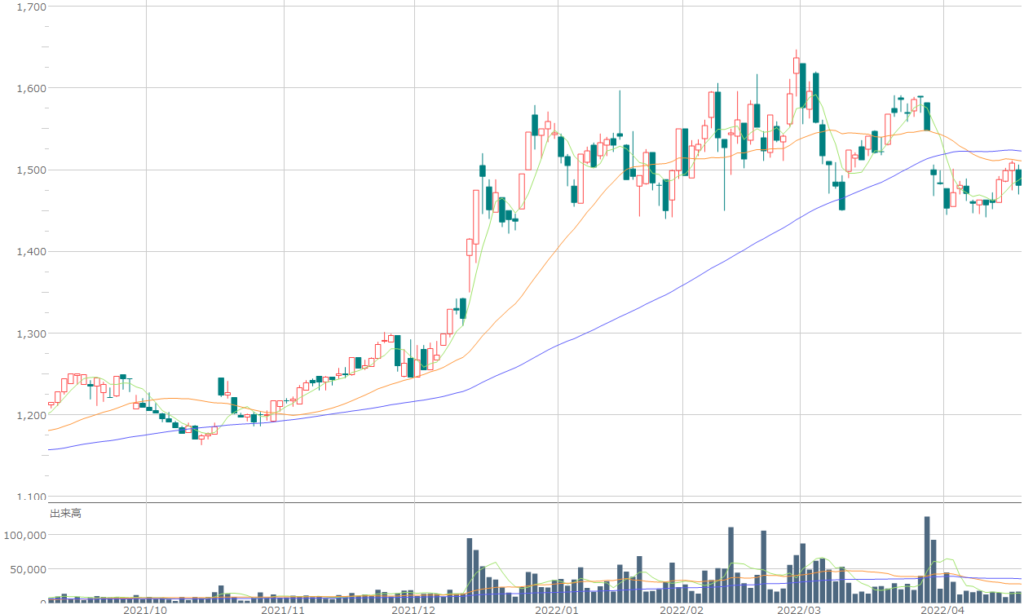Click the 2022/03 date label
The height and width of the screenshot is (614, 1024).
[799, 609]
